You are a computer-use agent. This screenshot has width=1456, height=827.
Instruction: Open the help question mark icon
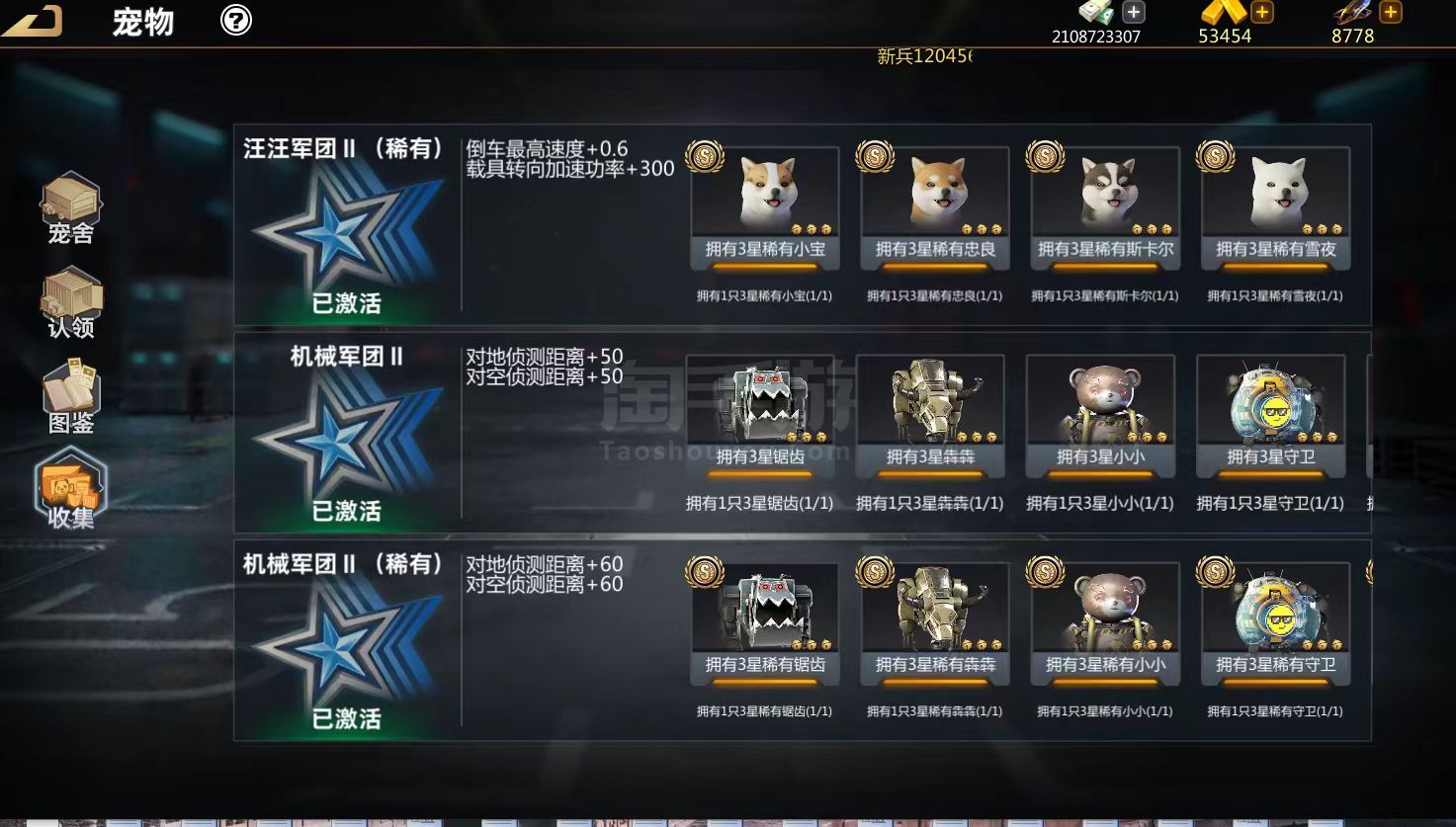point(236,20)
